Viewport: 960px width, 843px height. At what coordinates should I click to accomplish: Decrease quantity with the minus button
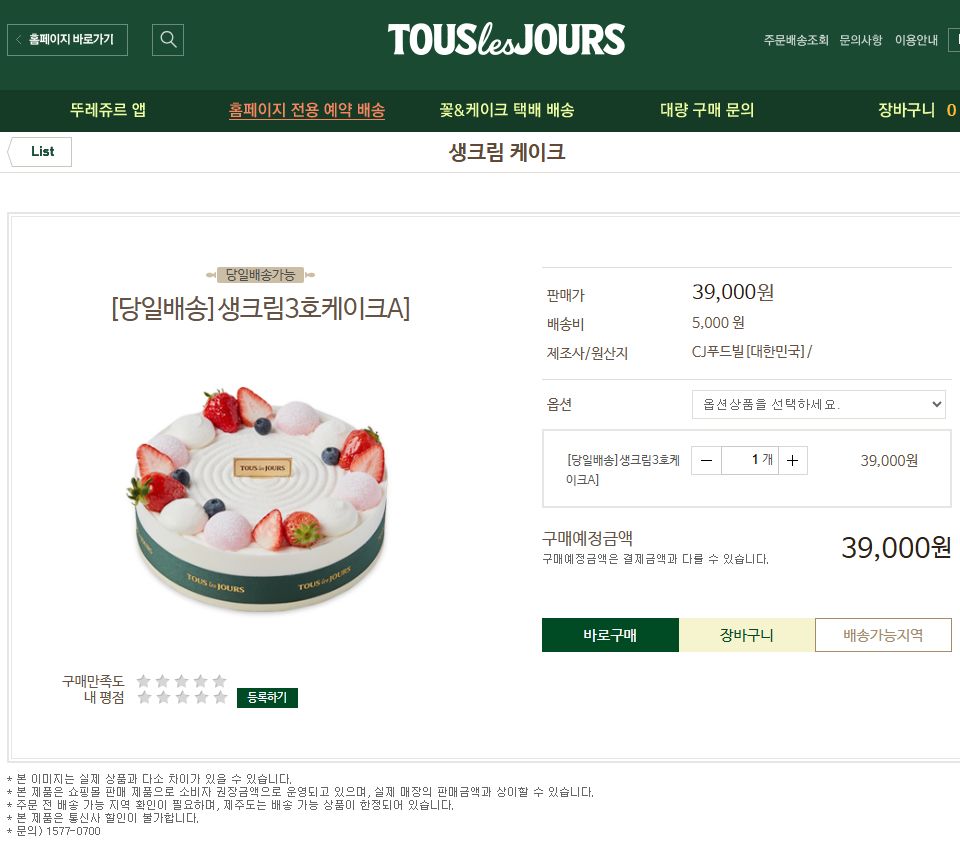pyautogui.click(x=707, y=460)
